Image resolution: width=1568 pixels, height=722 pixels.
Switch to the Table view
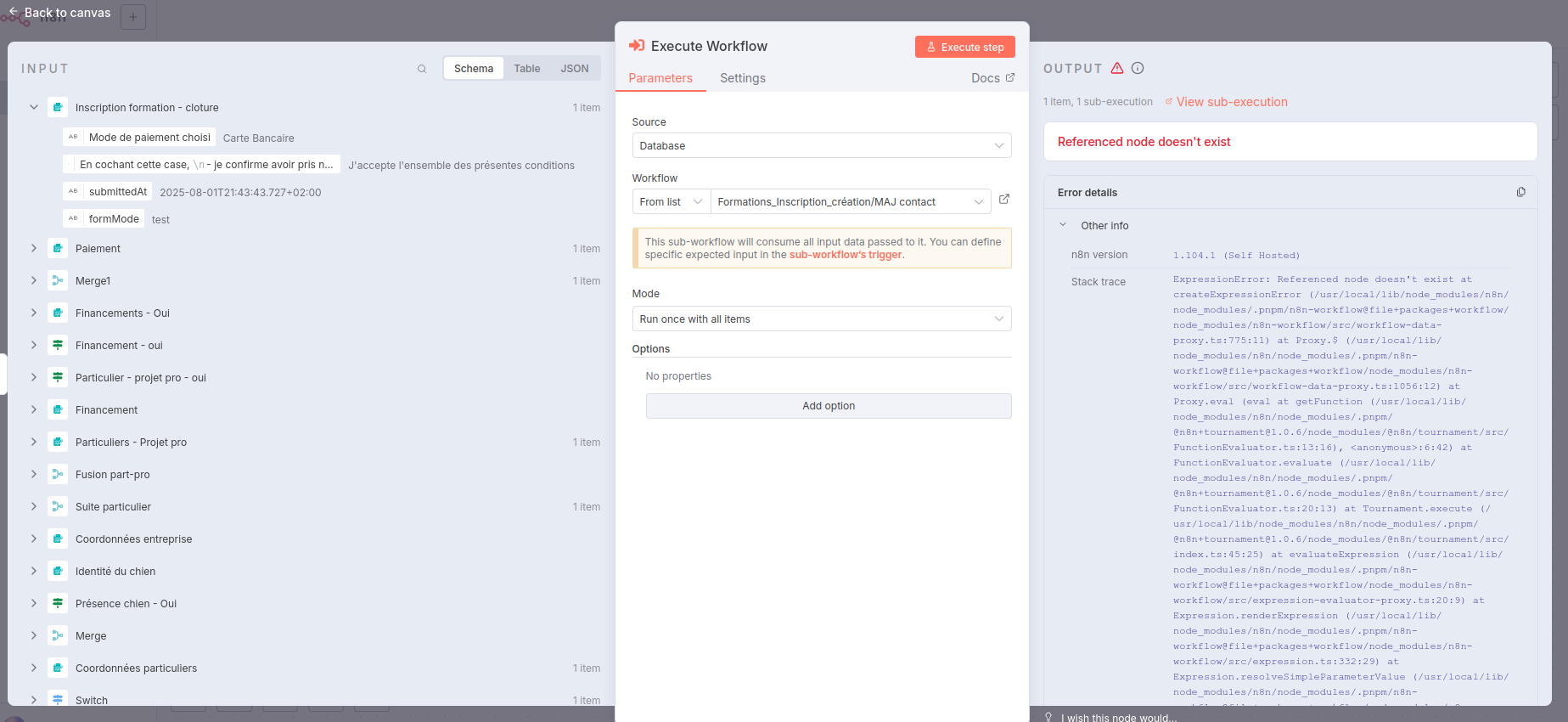pos(527,69)
